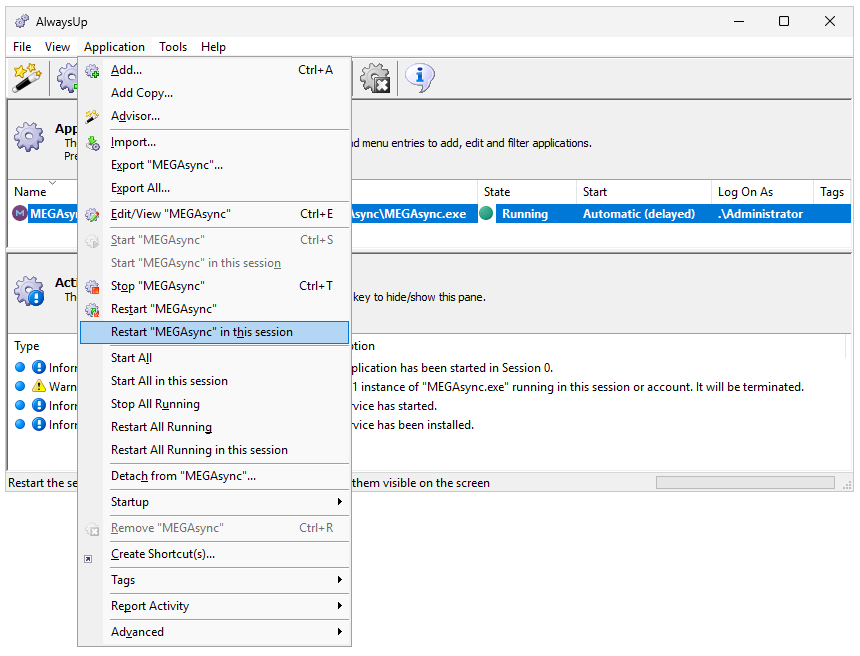Click the green Running state indicator

(487, 214)
